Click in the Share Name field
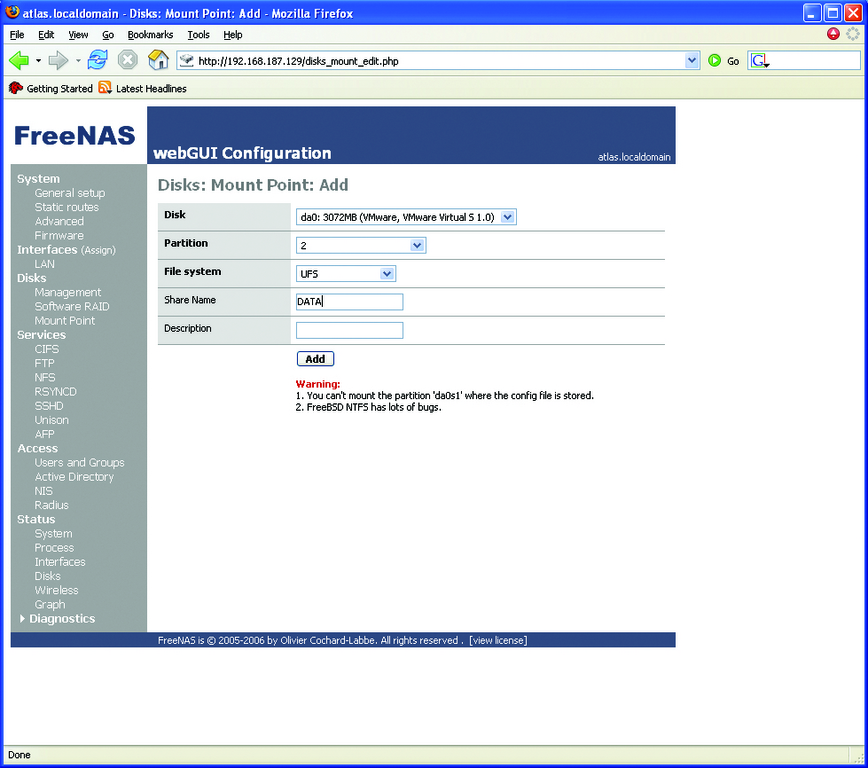Image resolution: width=868 pixels, height=768 pixels. (349, 302)
